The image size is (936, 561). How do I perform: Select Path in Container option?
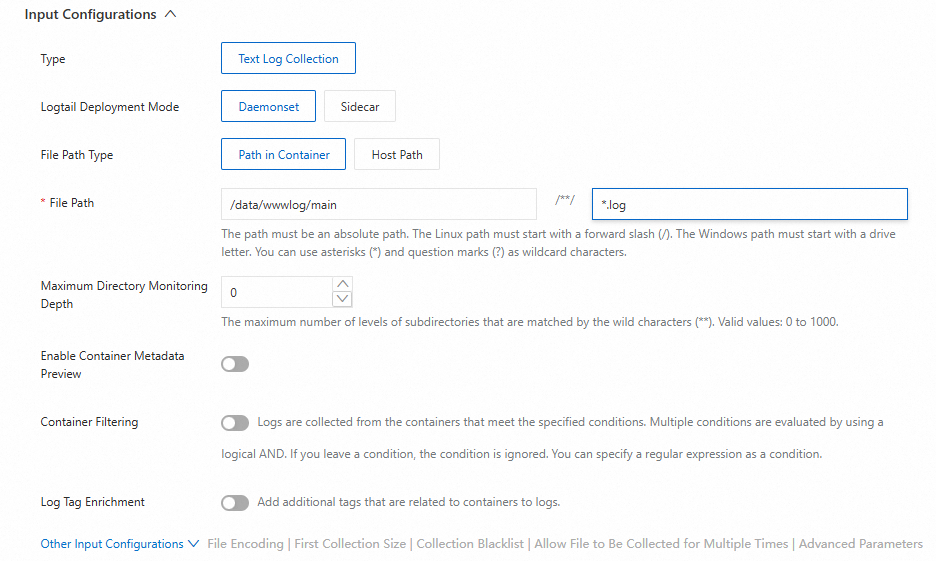(283, 155)
